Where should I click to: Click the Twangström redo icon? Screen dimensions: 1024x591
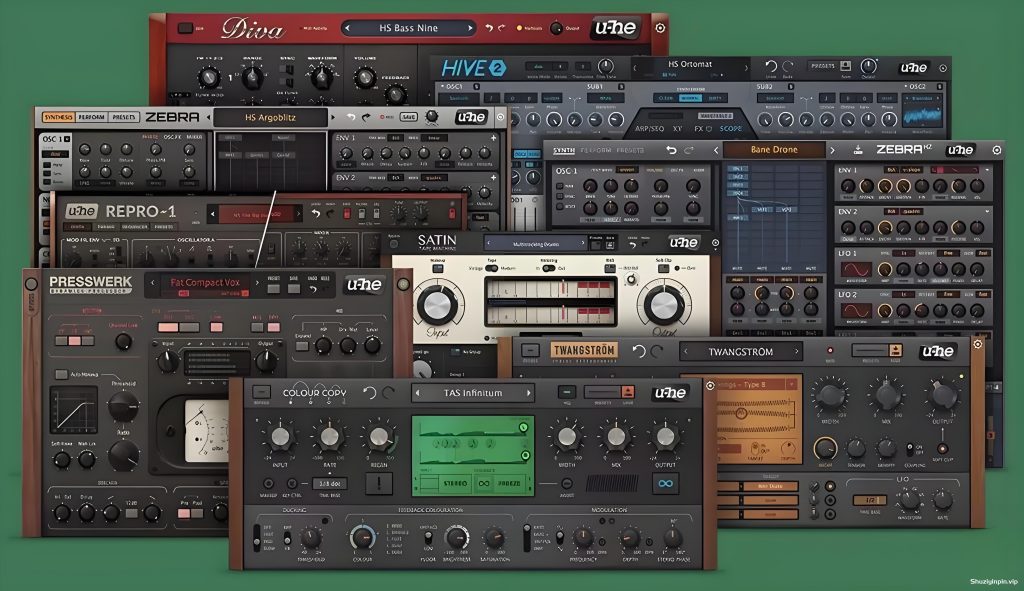pyautogui.click(x=657, y=351)
